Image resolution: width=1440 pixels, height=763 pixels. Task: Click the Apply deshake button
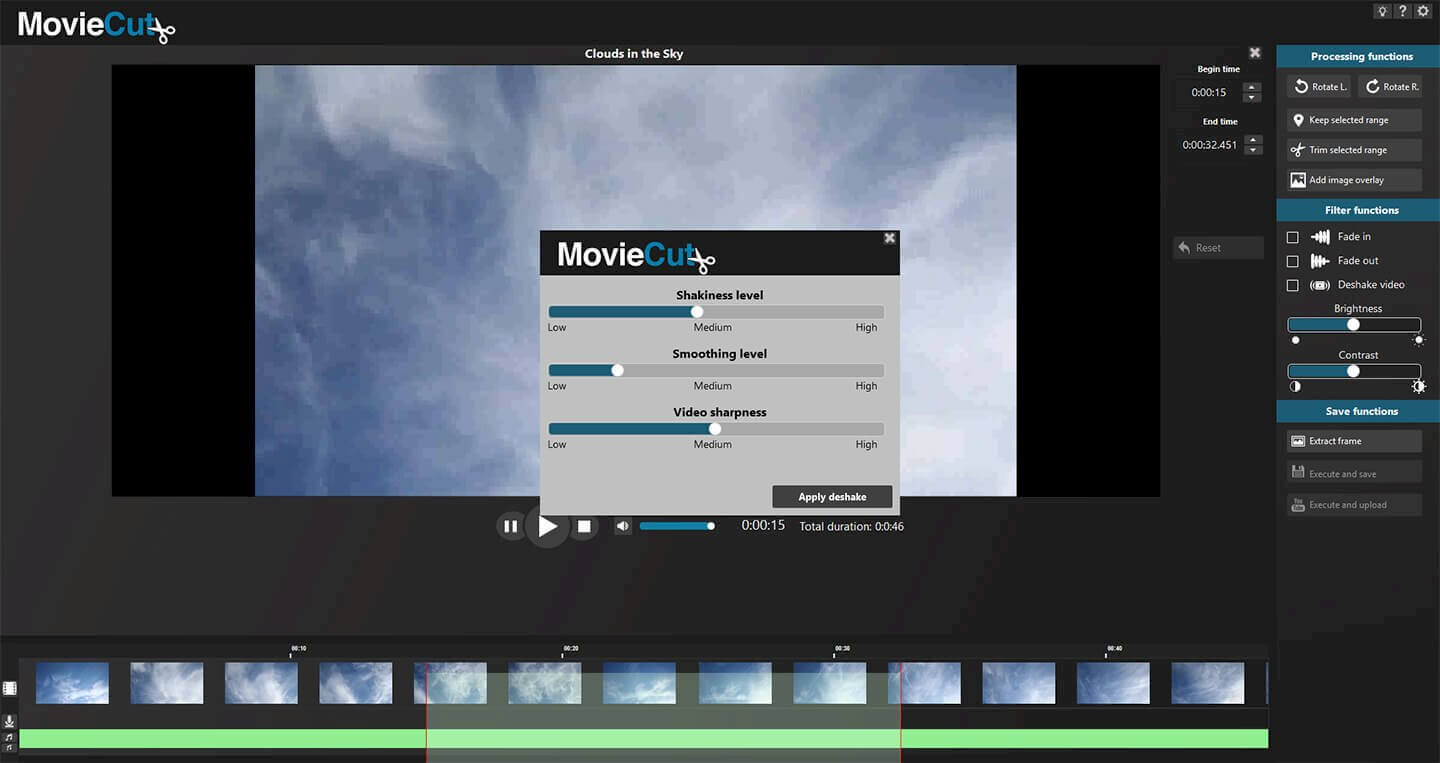pyautogui.click(x=832, y=497)
